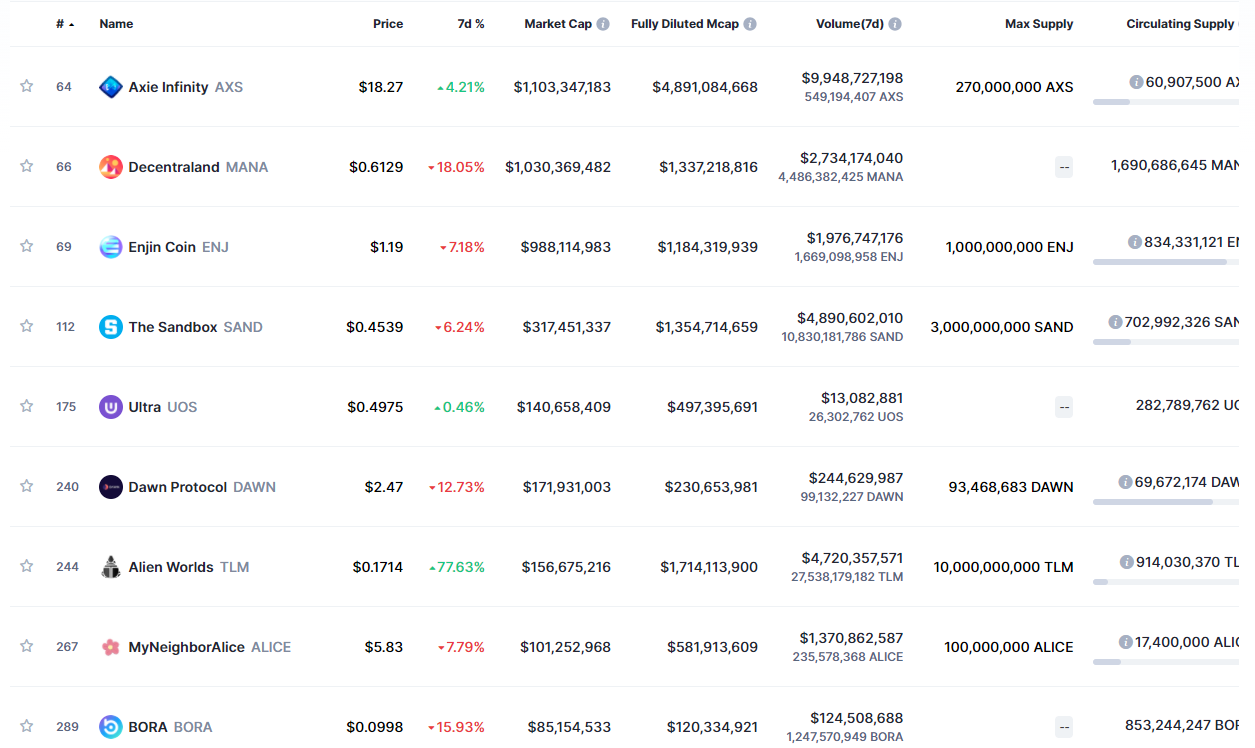The width and height of the screenshot is (1255, 748).
Task: Open Volume(7d) info icon
Action: point(895,24)
